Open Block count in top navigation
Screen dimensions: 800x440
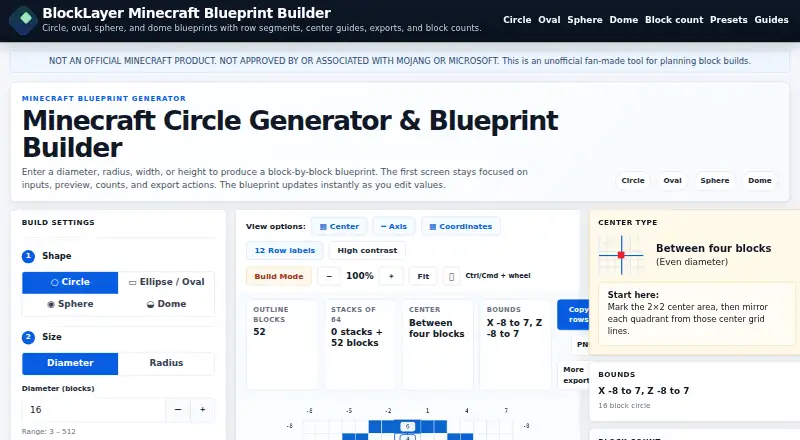[673, 20]
